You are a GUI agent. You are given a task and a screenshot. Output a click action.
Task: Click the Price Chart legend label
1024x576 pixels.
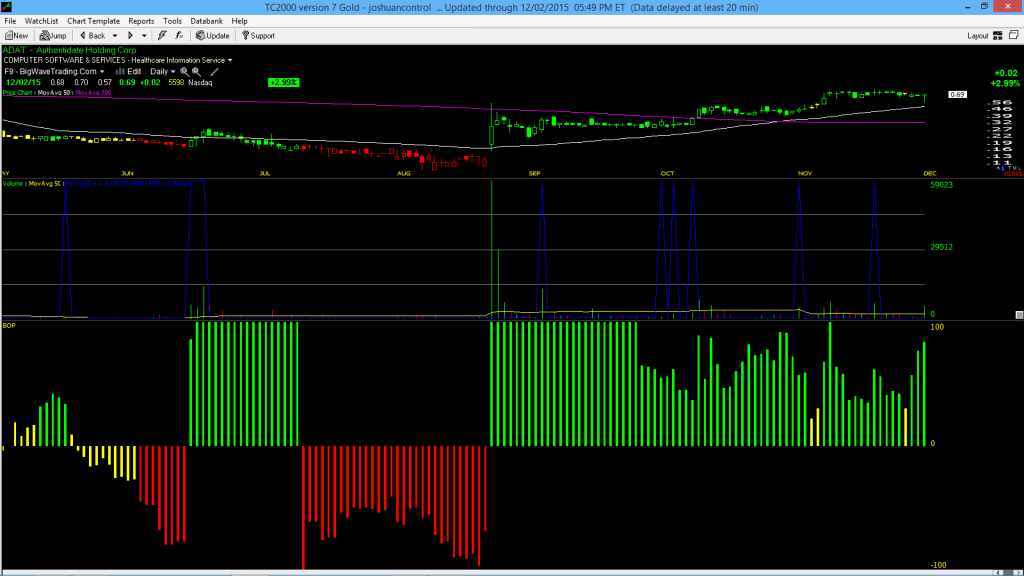pos(18,93)
